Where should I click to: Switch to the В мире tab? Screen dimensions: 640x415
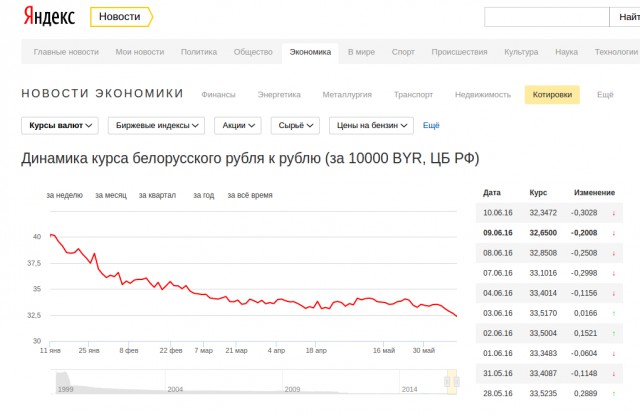[361, 52]
